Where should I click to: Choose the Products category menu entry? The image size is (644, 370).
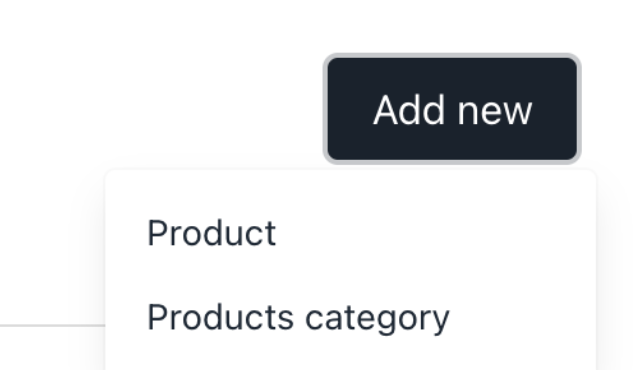[x=350, y=317]
